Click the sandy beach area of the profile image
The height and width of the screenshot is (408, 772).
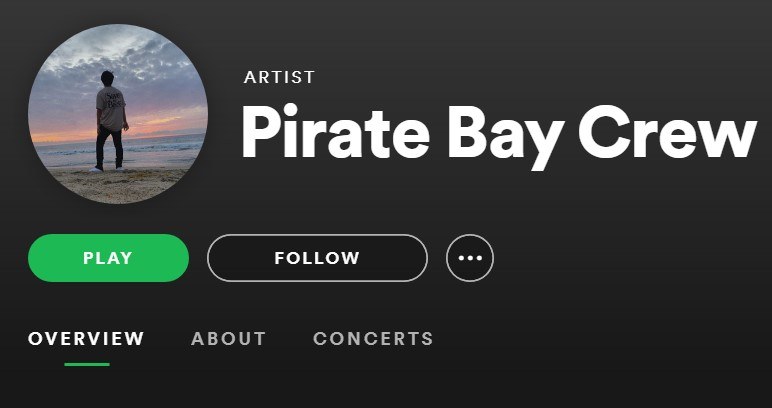coord(118,185)
